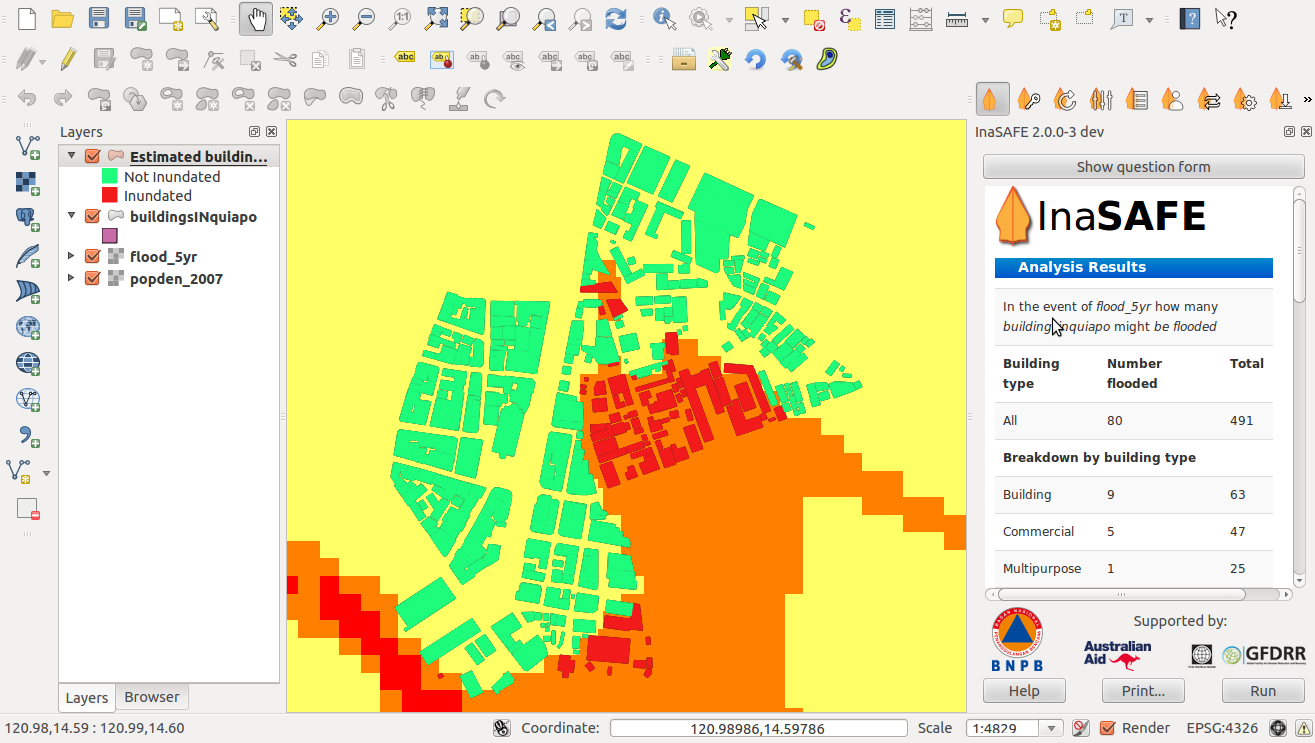The width and height of the screenshot is (1315, 743).
Task: Create a new project with the blank page icon
Action: [27, 18]
